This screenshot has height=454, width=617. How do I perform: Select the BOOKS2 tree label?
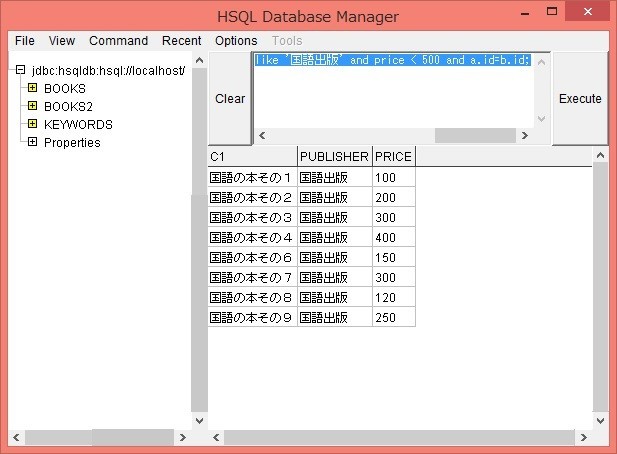coord(68,107)
